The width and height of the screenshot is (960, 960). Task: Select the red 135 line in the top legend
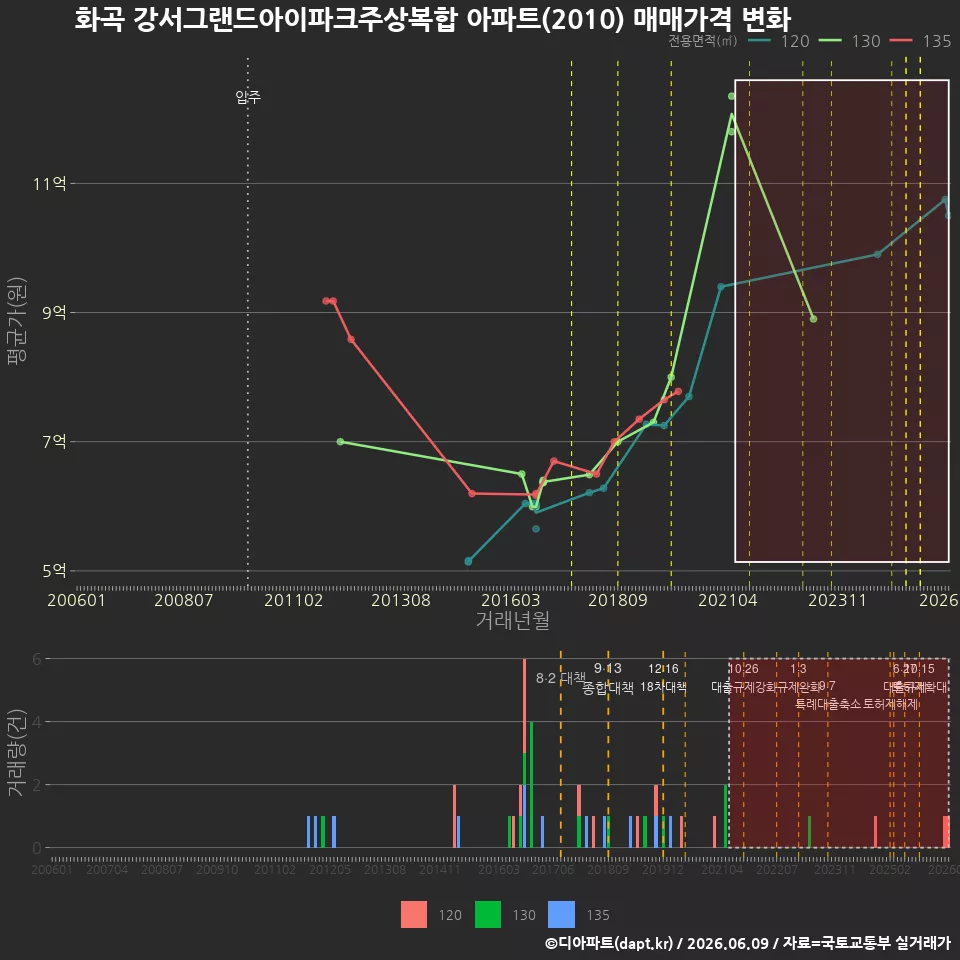point(901,41)
